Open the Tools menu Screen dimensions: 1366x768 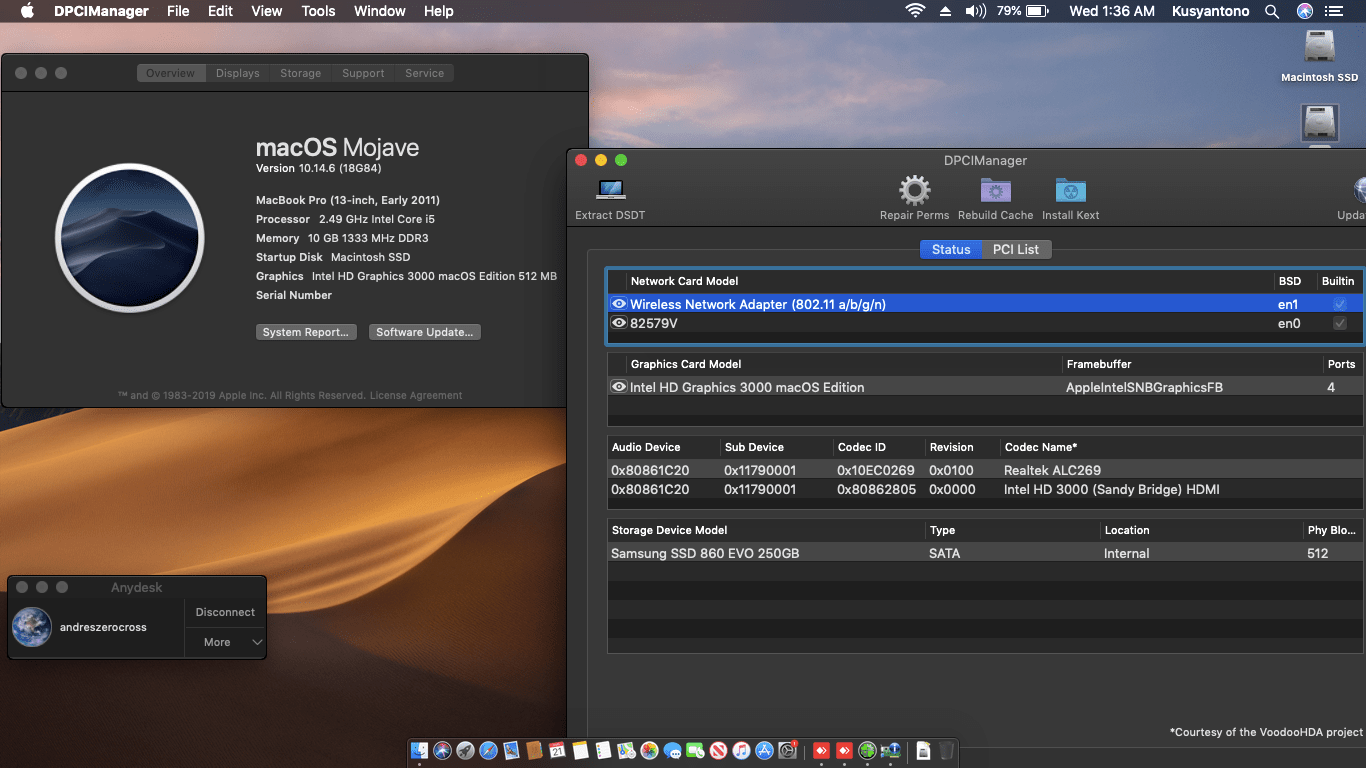pos(318,11)
